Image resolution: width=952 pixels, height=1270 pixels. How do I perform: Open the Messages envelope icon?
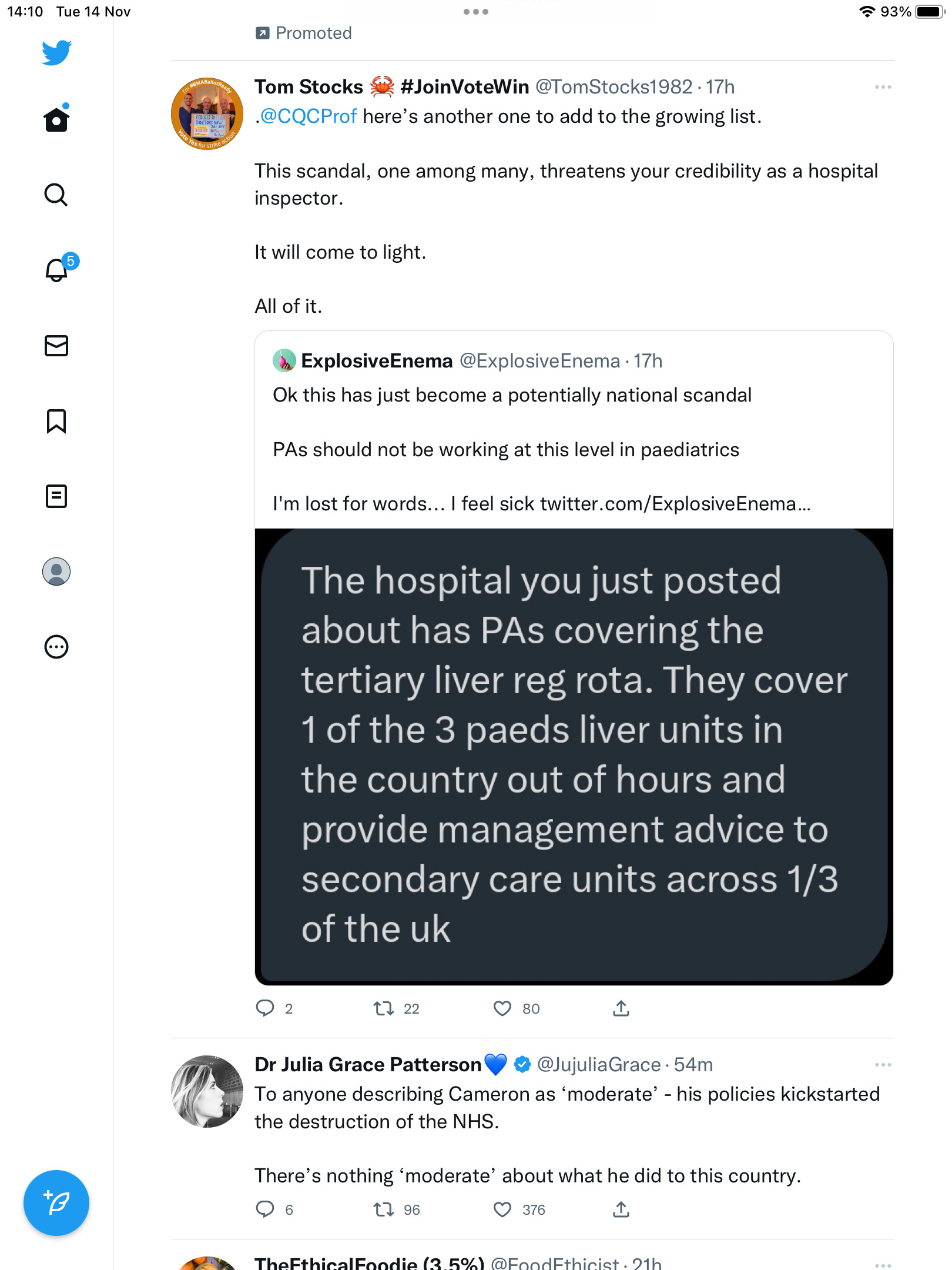56,346
